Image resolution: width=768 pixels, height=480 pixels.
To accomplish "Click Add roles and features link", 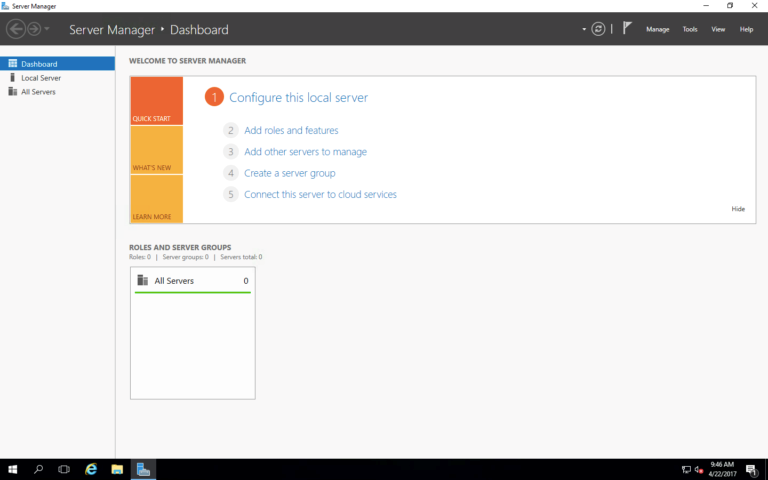I will click(x=291, y=130).
